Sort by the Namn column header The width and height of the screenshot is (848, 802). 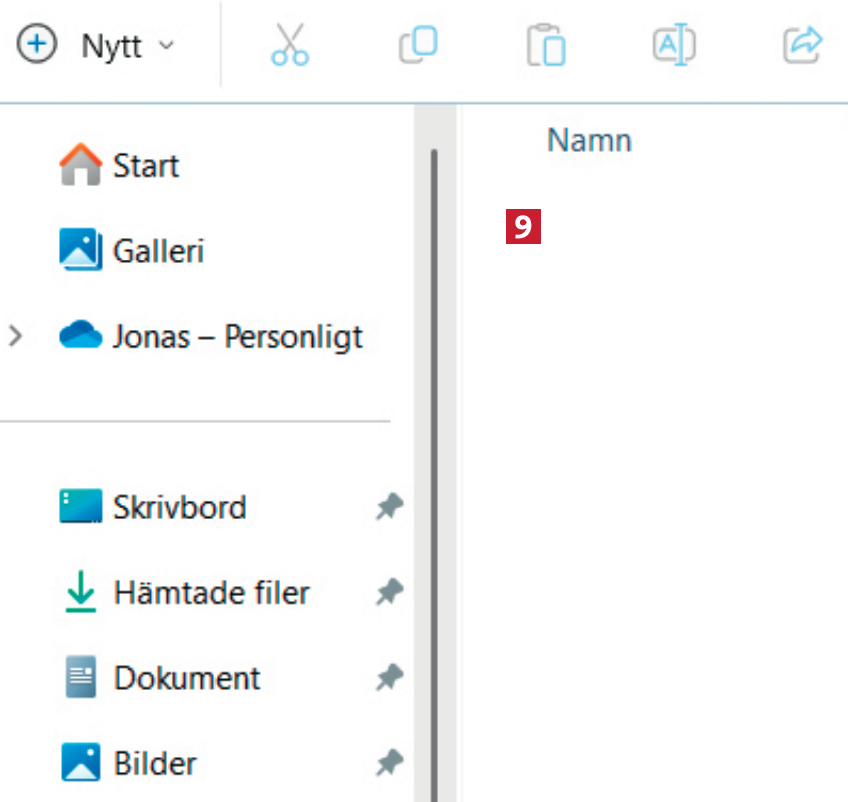point(589,140)
